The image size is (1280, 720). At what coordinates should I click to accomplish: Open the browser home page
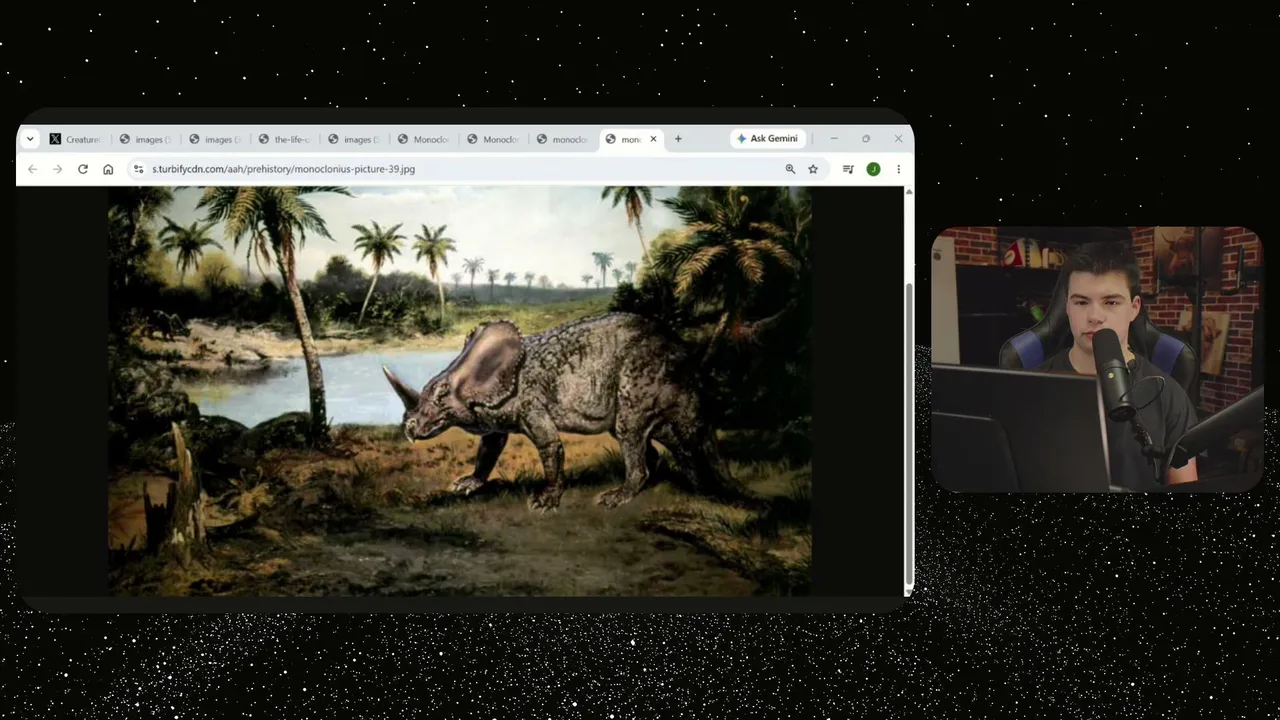pos(108,169)
